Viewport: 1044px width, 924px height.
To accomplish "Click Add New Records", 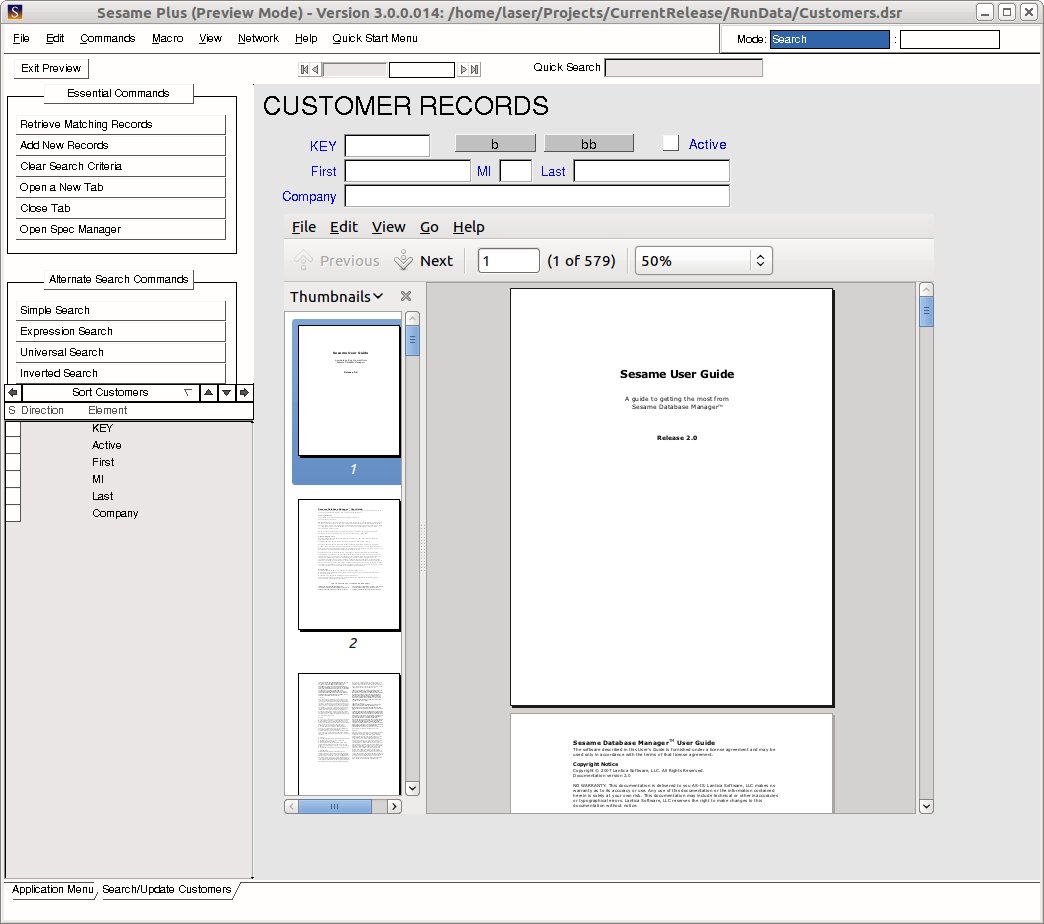I will point(121,145).
